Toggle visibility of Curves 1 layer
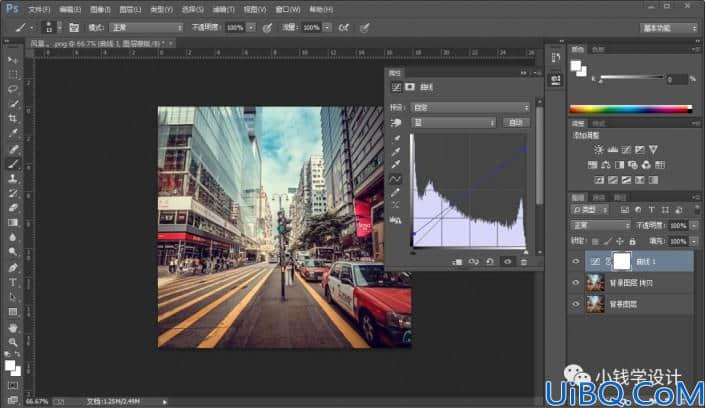705x408 pixels. (576, 261)
